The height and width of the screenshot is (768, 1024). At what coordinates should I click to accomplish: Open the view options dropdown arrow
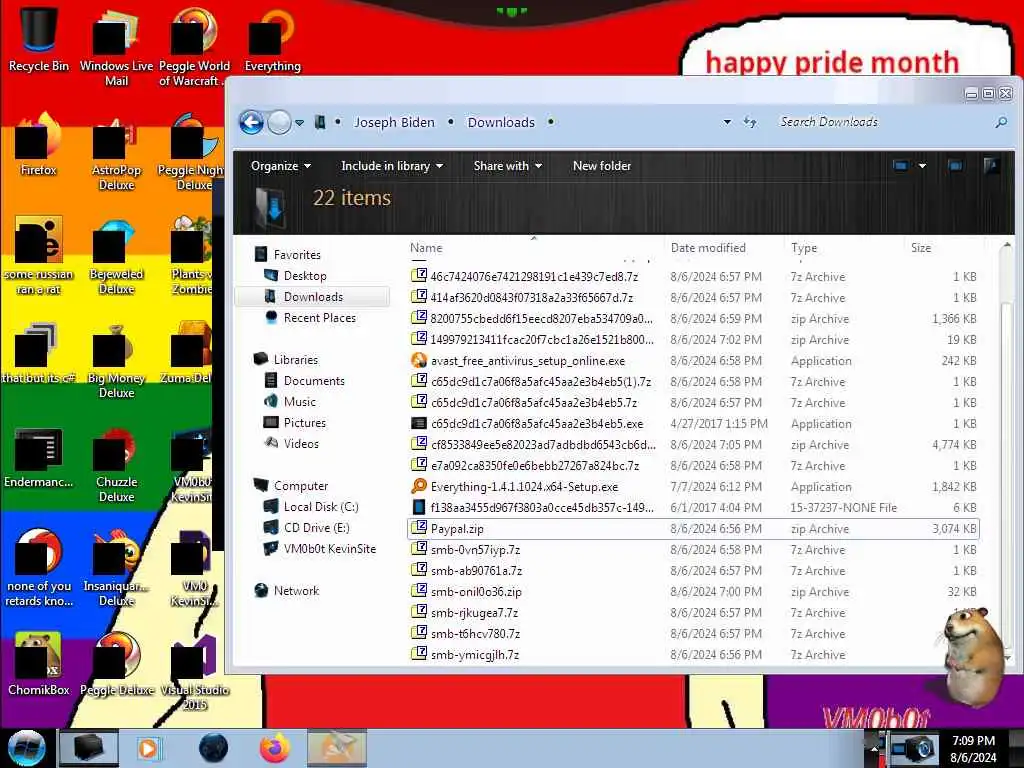(x=922, y=166)
